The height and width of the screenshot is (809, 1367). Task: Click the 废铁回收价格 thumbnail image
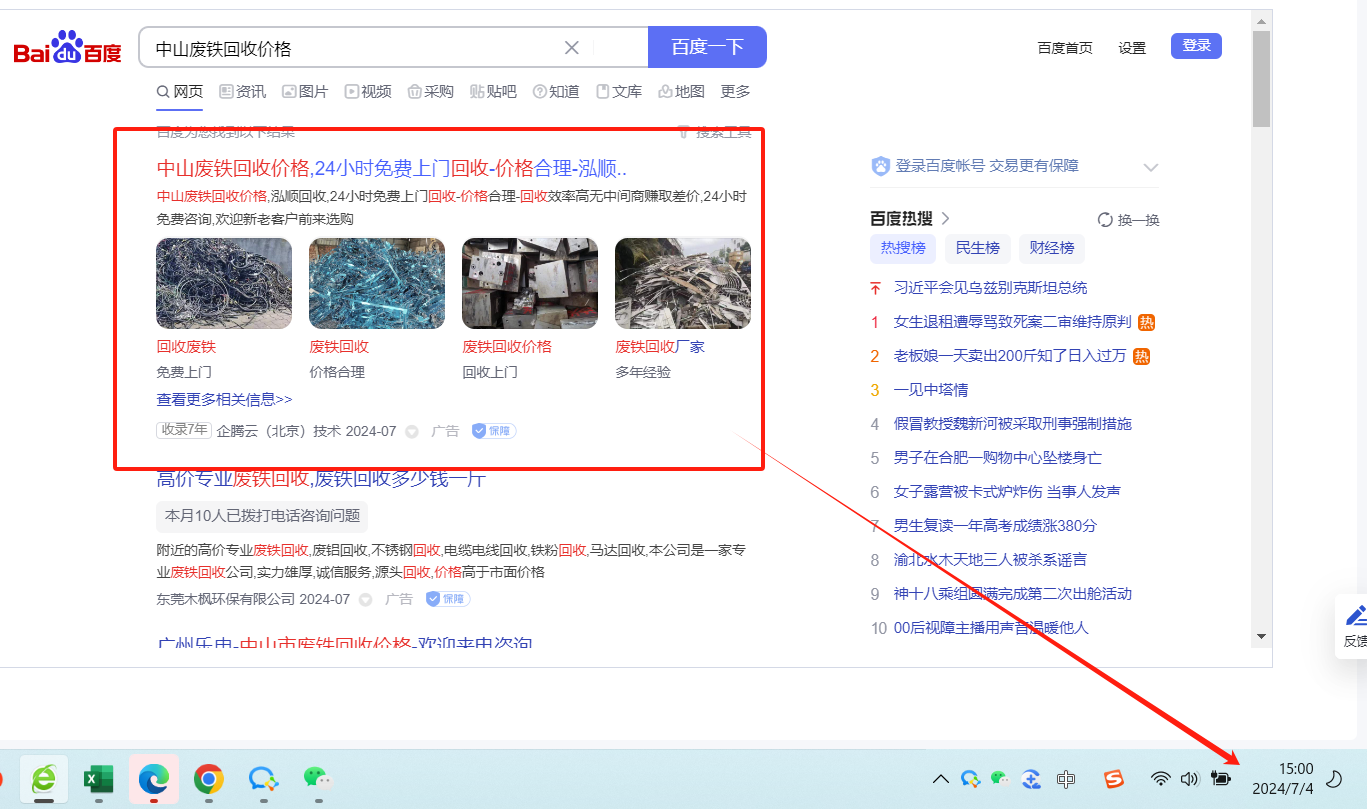[x=530, y=283]
